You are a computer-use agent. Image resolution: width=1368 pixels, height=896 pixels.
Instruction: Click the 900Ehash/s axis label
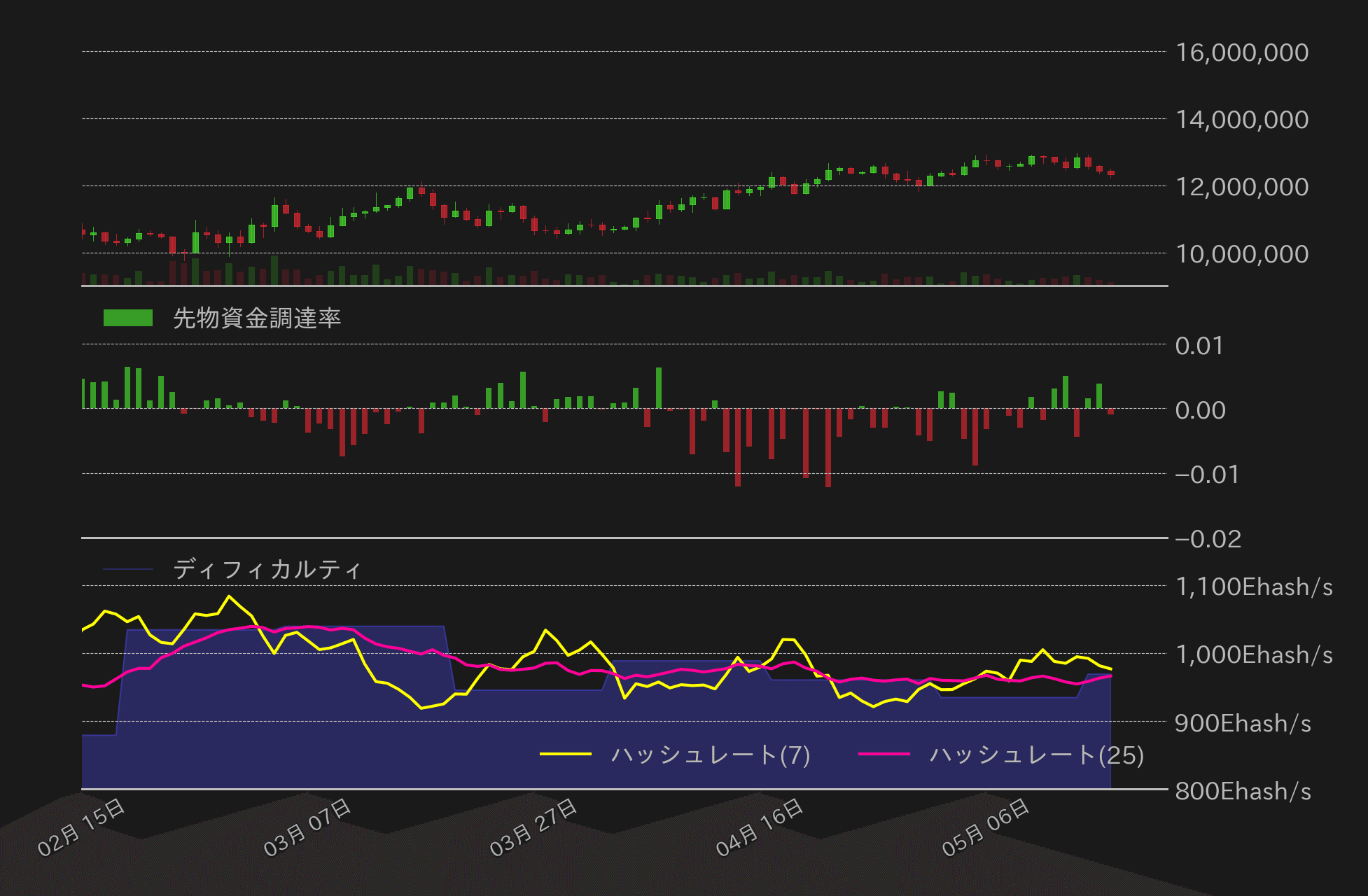(x=1243, y=723)
